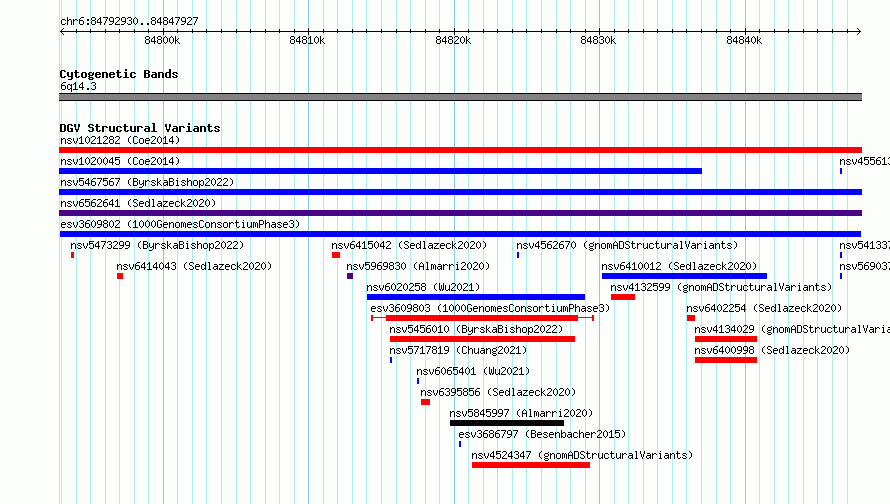Screen dimensions: 890x504
Task: Click the red nsv4524347 variant bar
Action: pyautogui.click(x=531, y=465)
